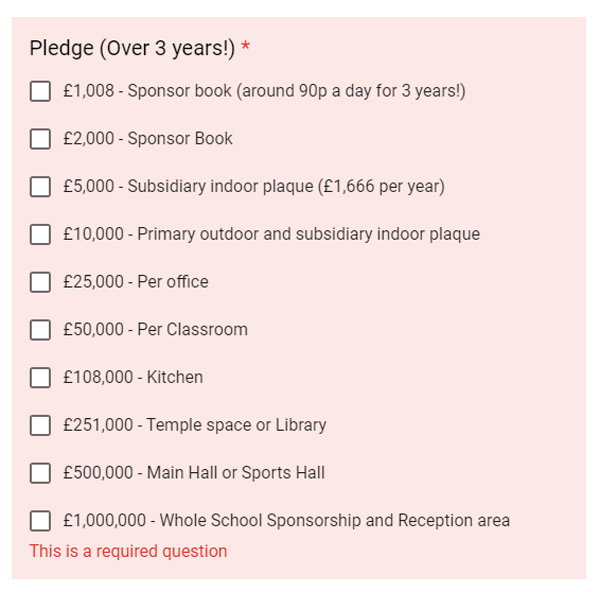The image size is (600, 592).
Task: Tick the £500,000 Main Hall or Sports Hall box
Action: coord(40,473)
